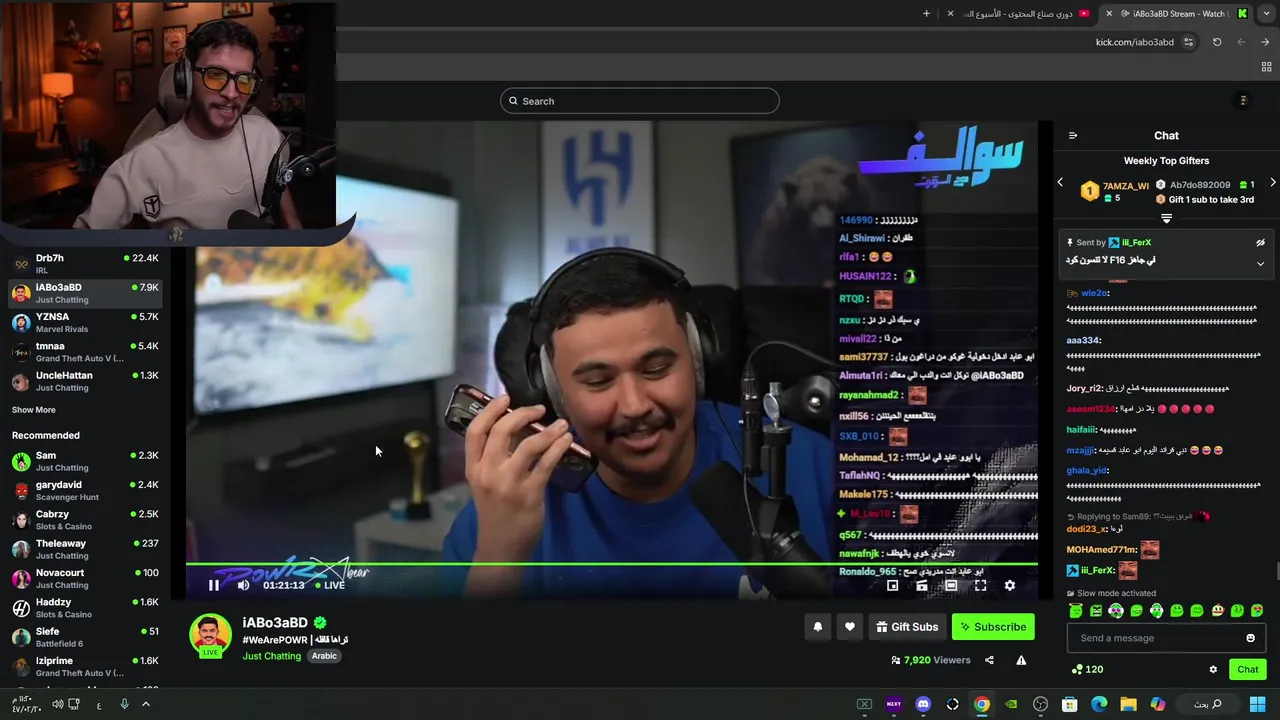View the 120 channel points balance
This screenshot has height=720, width=1280.
tap(1087, 669)
